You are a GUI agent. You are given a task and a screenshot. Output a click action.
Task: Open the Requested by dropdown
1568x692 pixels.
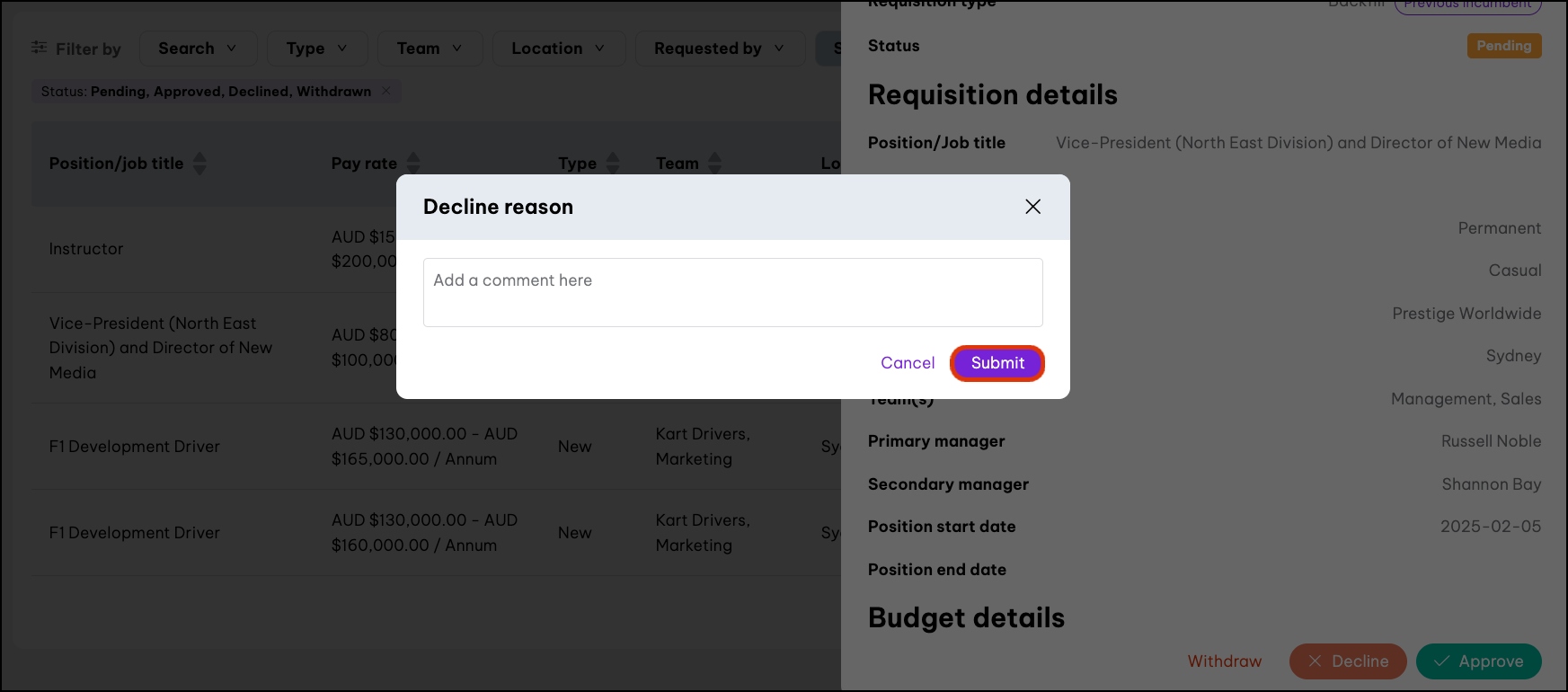(x=719, y=49)
